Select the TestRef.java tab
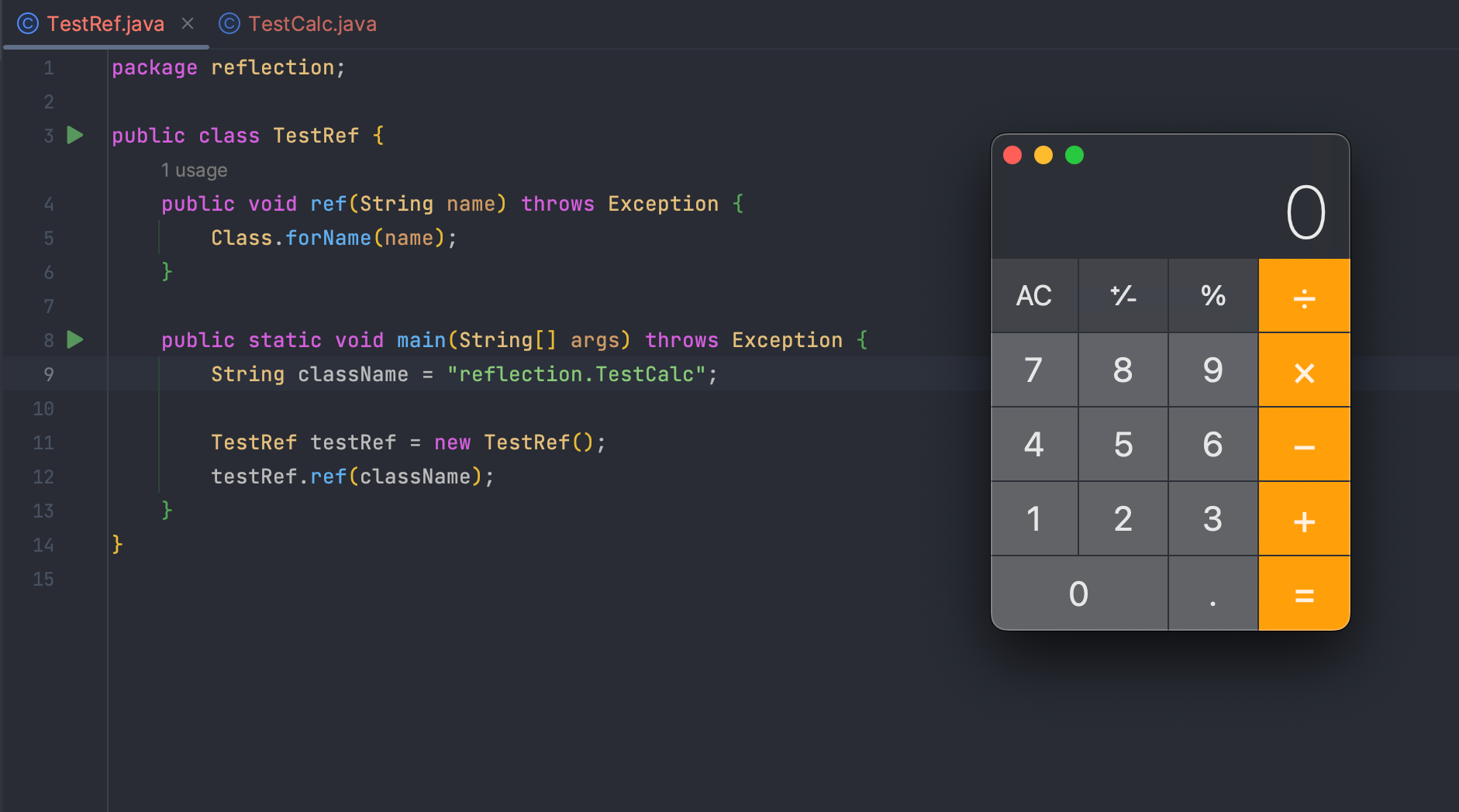This screenshot has height=812, width=1459. pyautogui.click(x=105, y=24)
